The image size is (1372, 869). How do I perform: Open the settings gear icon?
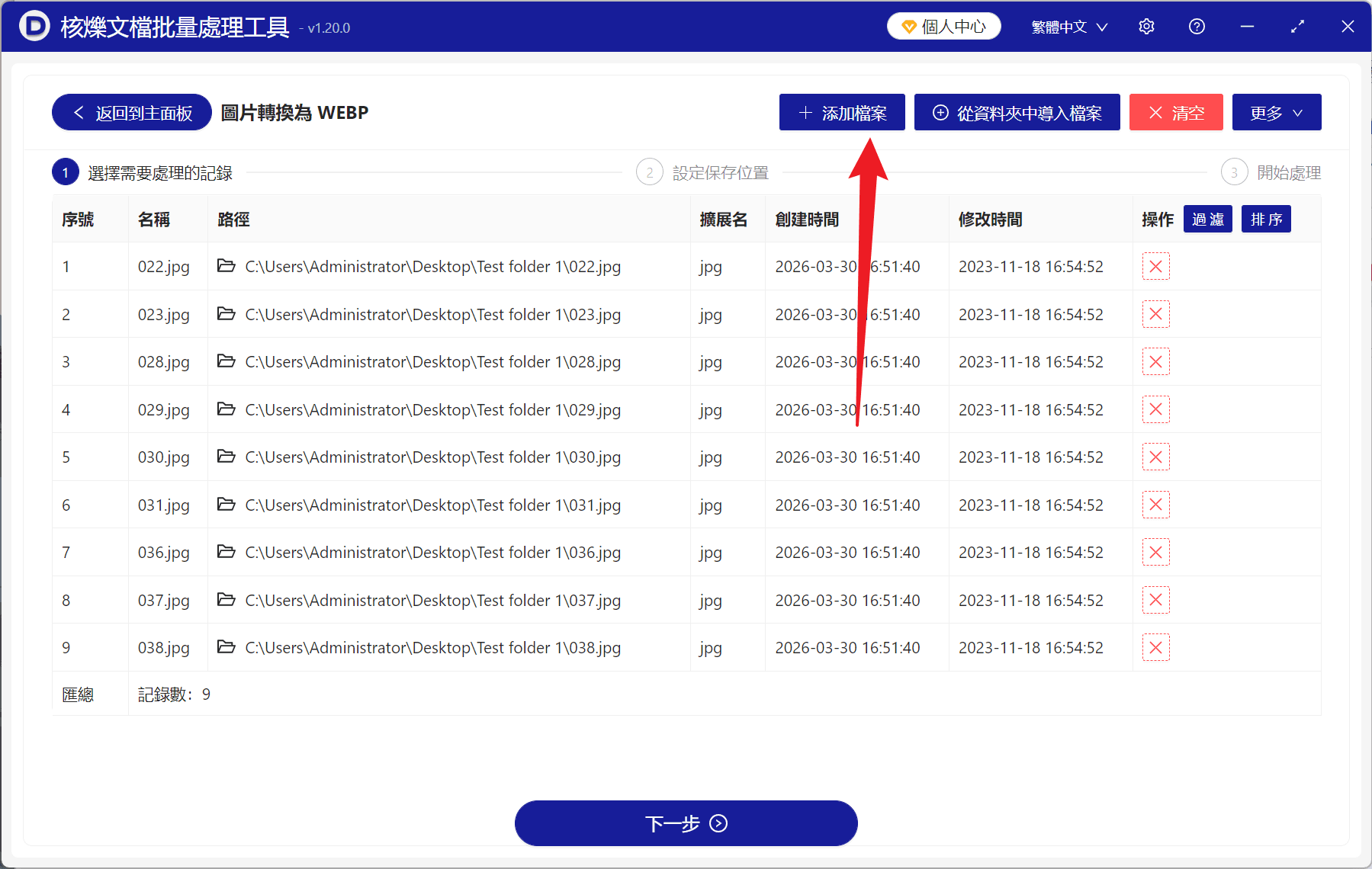pos(1145,26)
